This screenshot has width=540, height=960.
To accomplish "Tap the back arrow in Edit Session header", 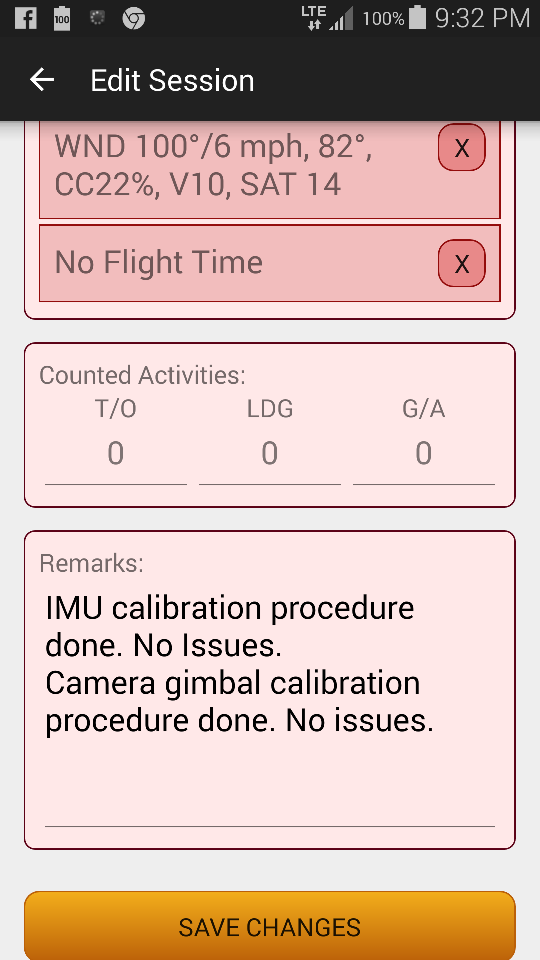I will pyautogui.click(x=42, y=80).
